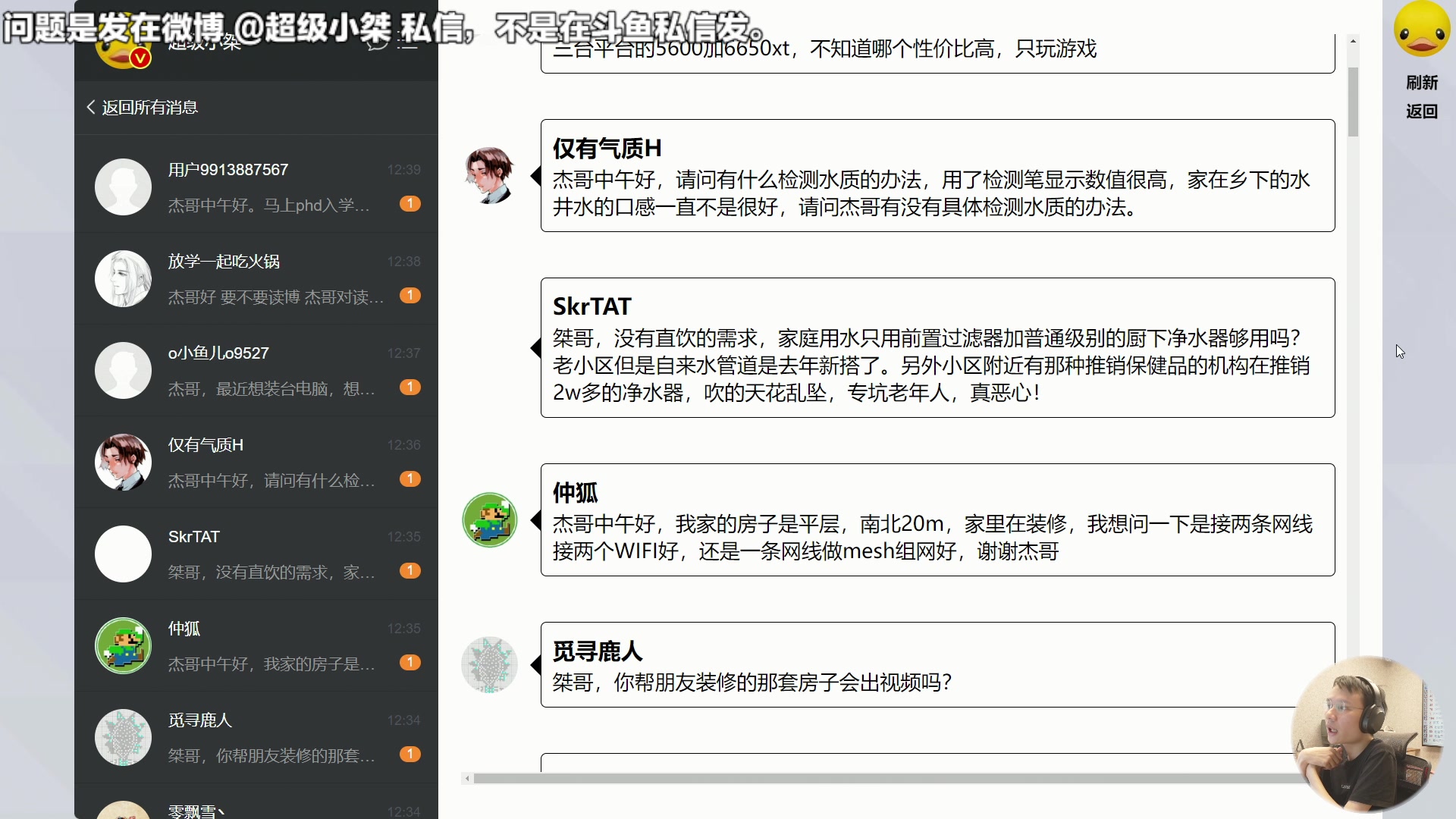Open o小鱼儿o9527 default avatar in the list
The height and width of the screenshot is (819, 1456).
point(123,370)
